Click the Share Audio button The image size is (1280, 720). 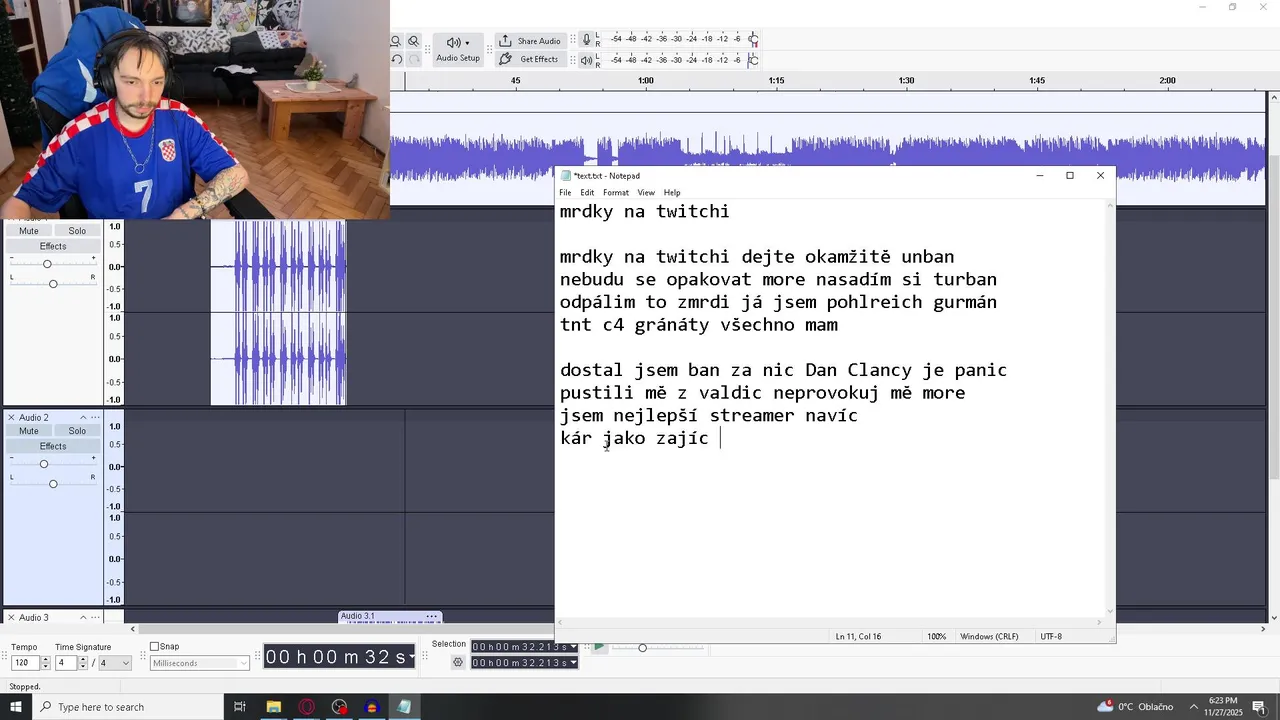click(x=530, y=41)
